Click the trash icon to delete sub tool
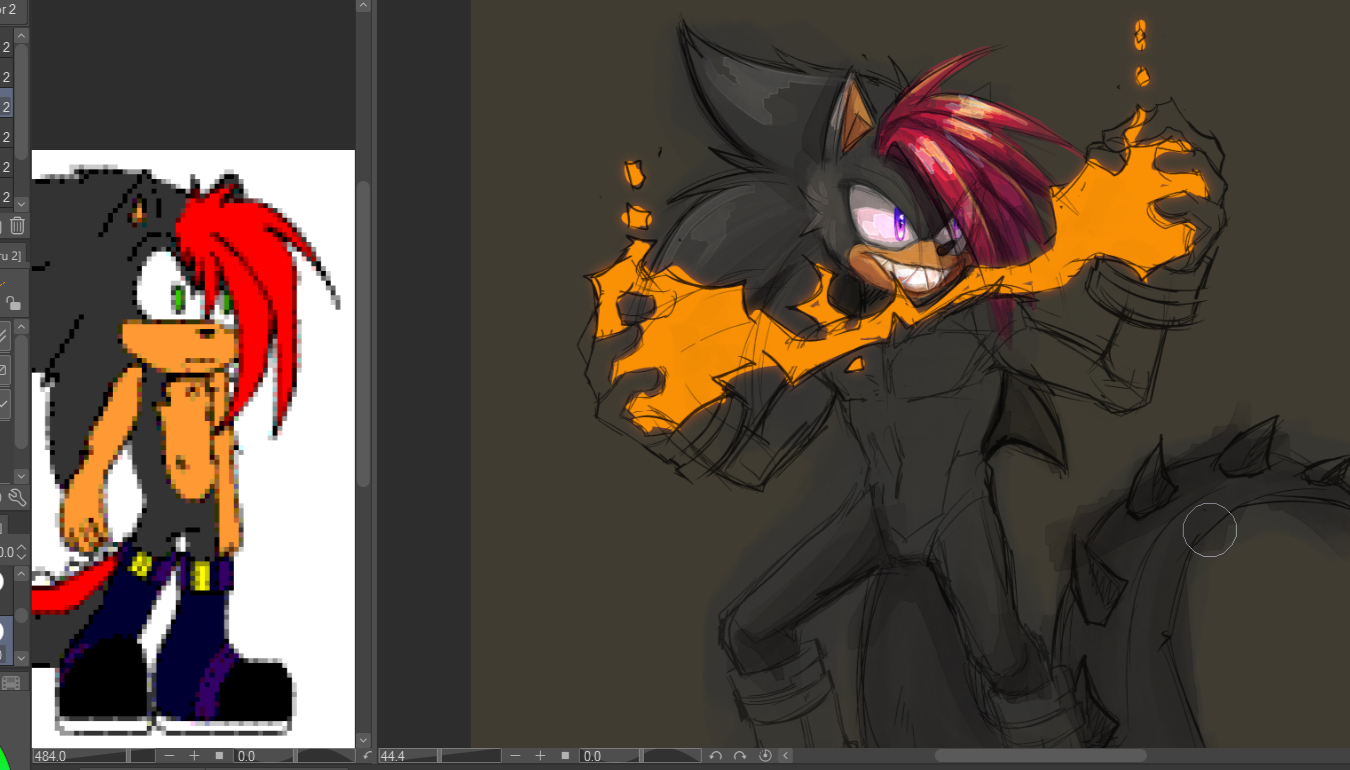Viewport: 1350px width, 770px height. tap(17, 226)
